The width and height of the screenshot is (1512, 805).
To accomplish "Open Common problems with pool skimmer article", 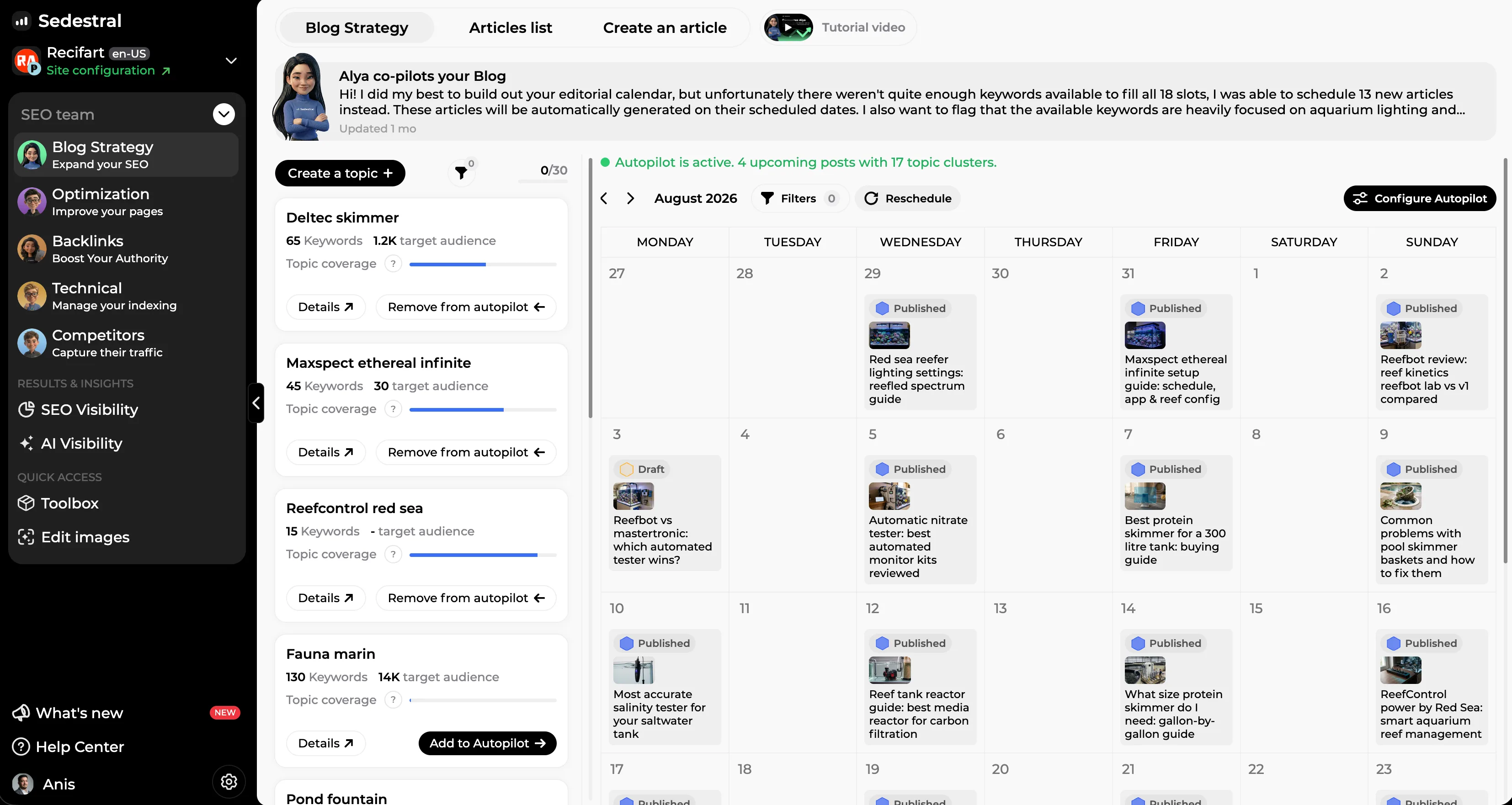I will pyautogui.click(x=1432, y=520).
